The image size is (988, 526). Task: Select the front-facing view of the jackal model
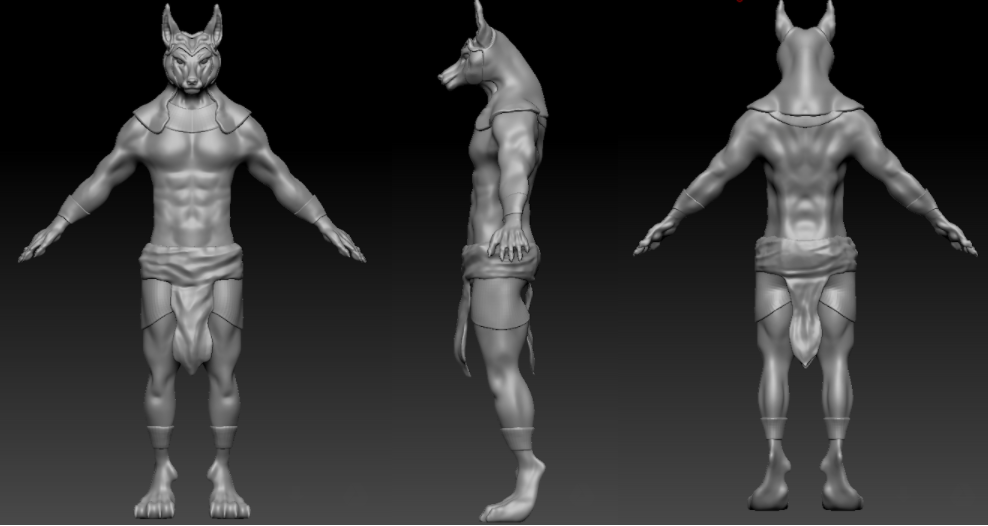(x=192, y=261)
